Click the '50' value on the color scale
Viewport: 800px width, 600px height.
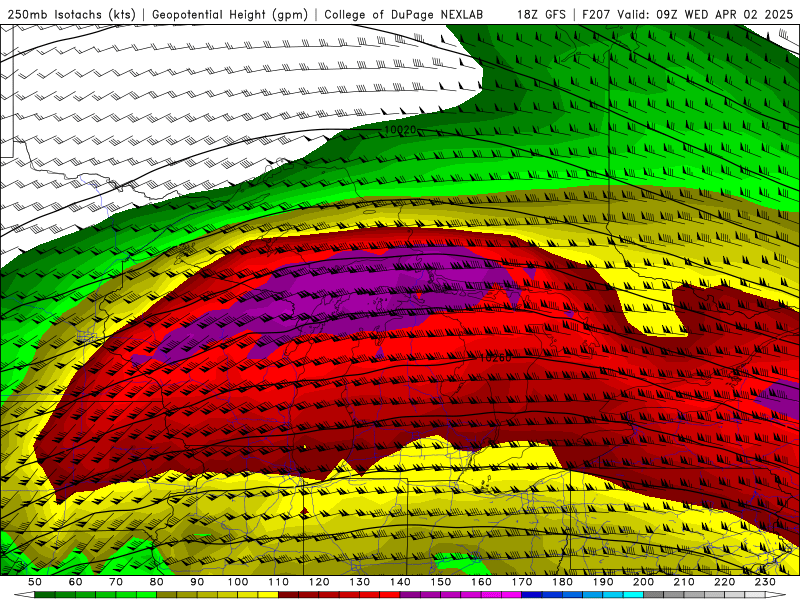[35, 582]
